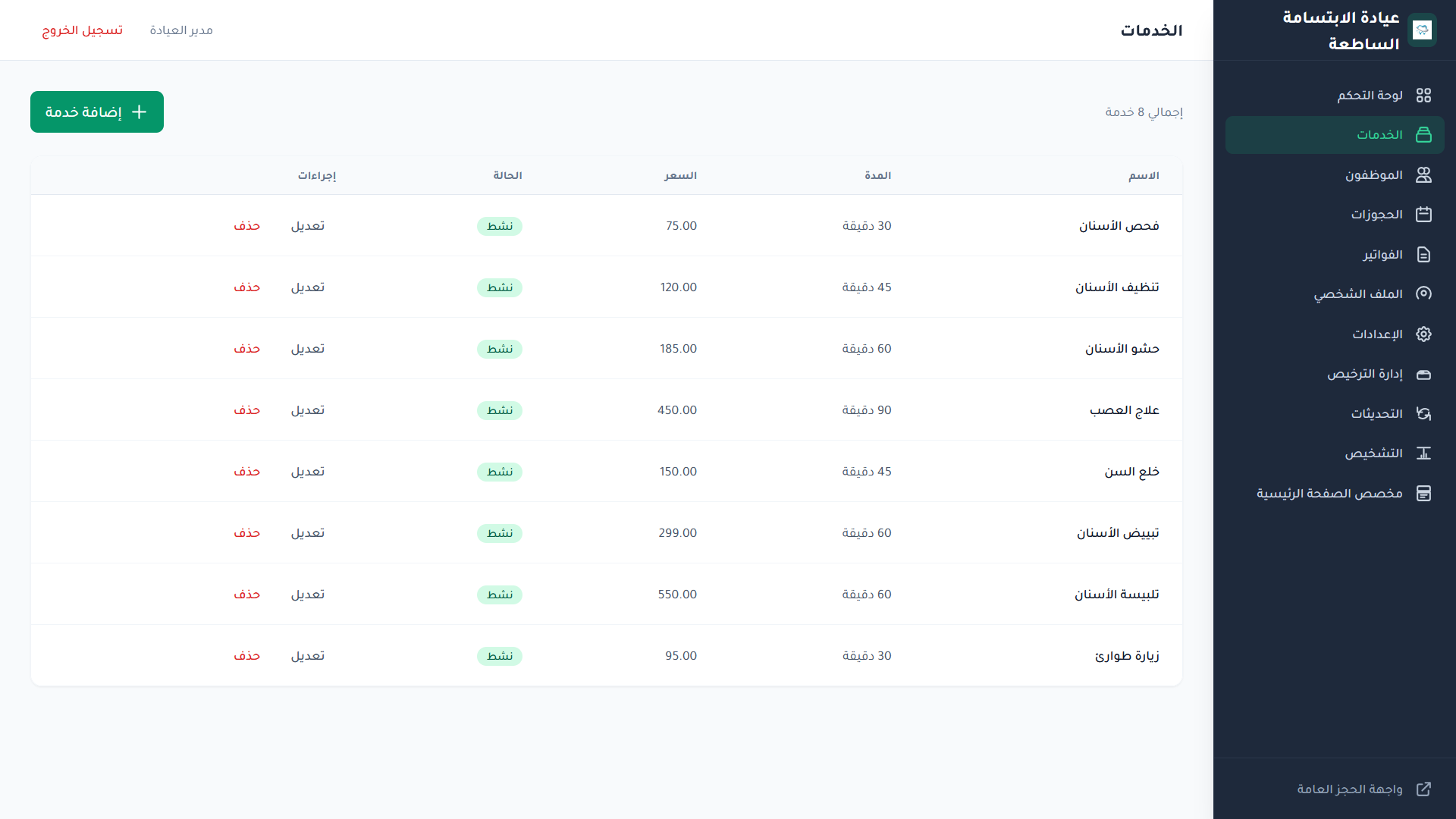Open the dashboard grid icon (لوحة التحكم)

1423,96
